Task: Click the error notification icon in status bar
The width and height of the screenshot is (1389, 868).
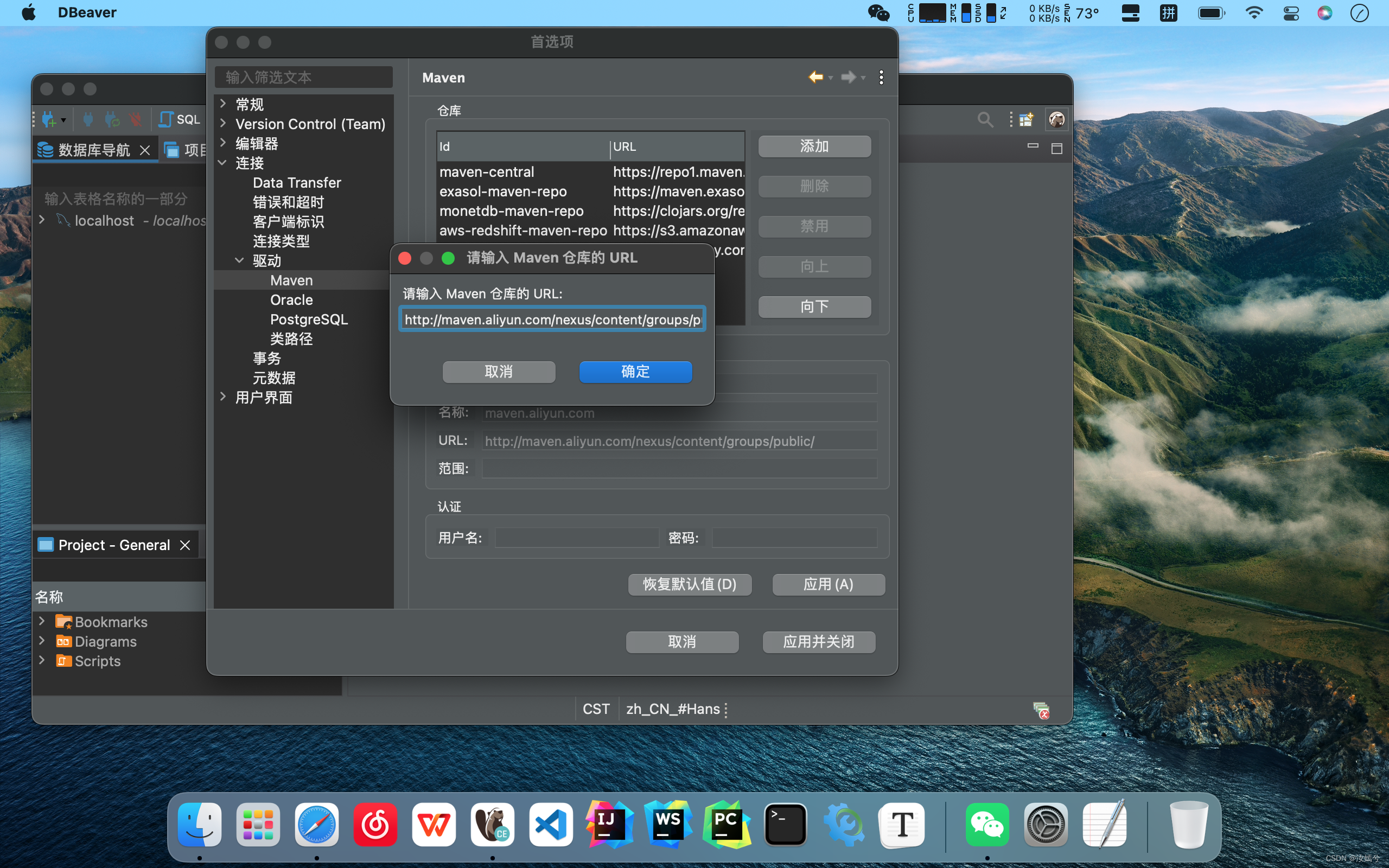Action: coord(1041,710)
